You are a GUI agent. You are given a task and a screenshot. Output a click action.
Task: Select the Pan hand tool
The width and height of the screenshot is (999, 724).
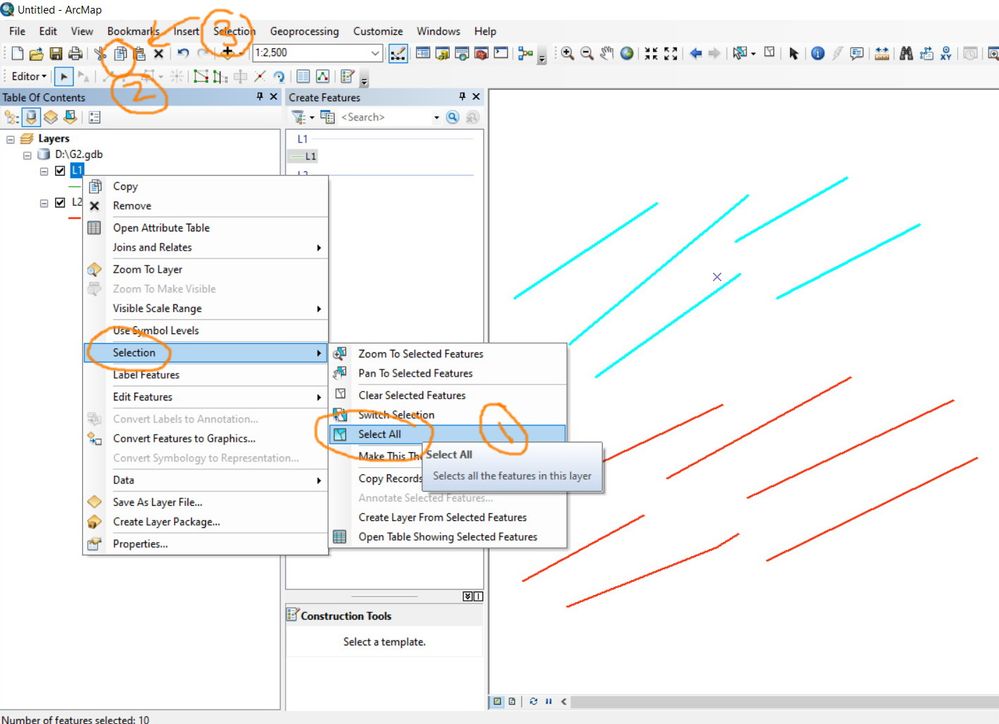[x=607, y=54]
